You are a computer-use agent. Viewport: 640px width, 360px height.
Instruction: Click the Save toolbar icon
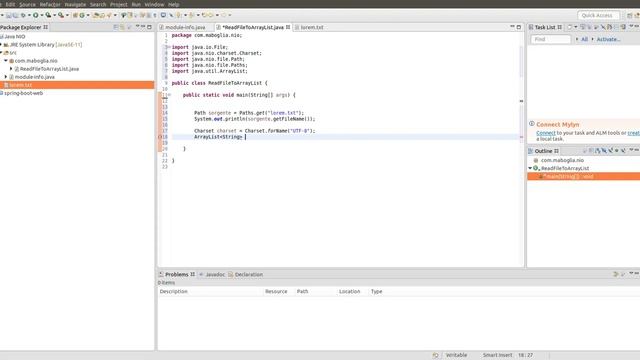coord(9,15)
